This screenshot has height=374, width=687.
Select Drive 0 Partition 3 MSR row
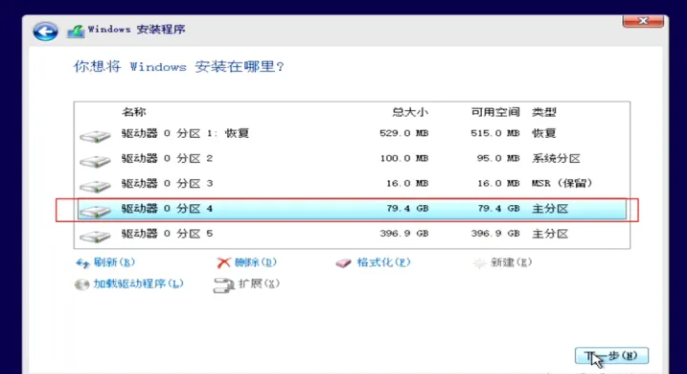coord(352,183)
